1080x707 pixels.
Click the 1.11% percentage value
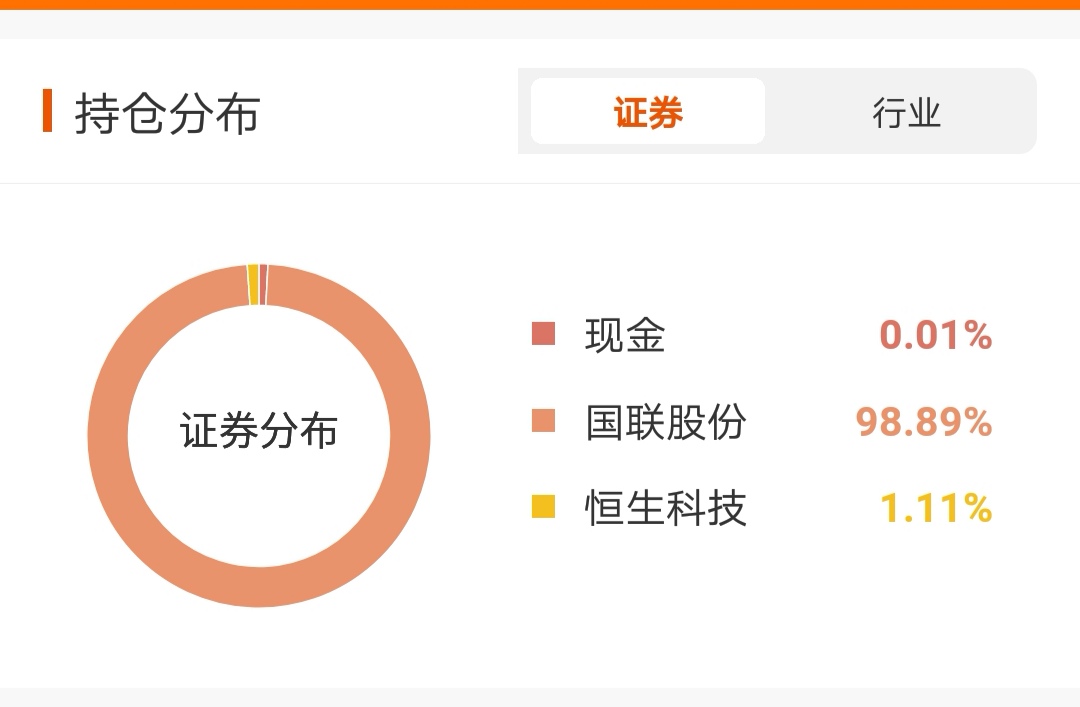click(936, 508)
